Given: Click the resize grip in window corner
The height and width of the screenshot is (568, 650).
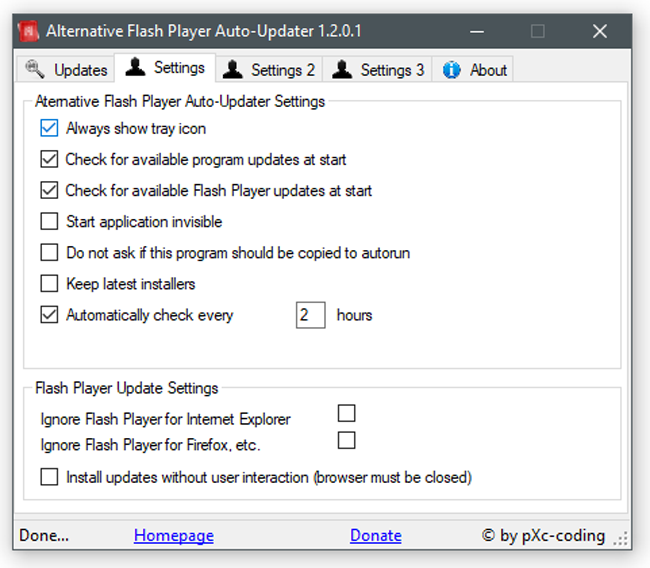Looking at the screenshot, I should pyautogui.click(x=623, y=541).
